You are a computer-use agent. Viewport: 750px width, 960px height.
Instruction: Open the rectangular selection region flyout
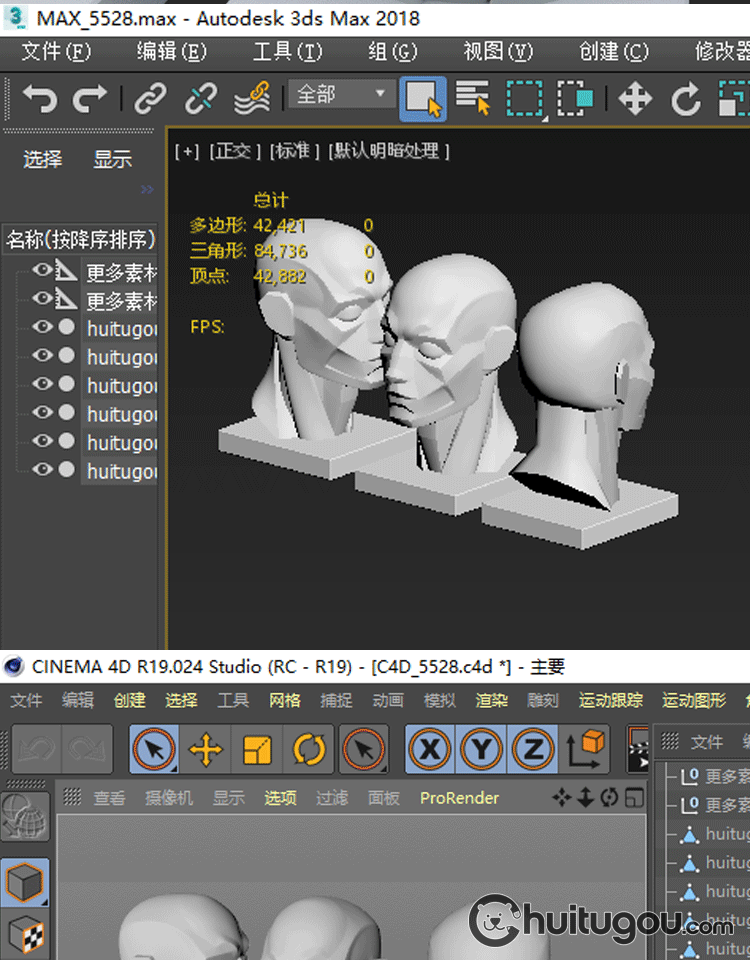524,98
